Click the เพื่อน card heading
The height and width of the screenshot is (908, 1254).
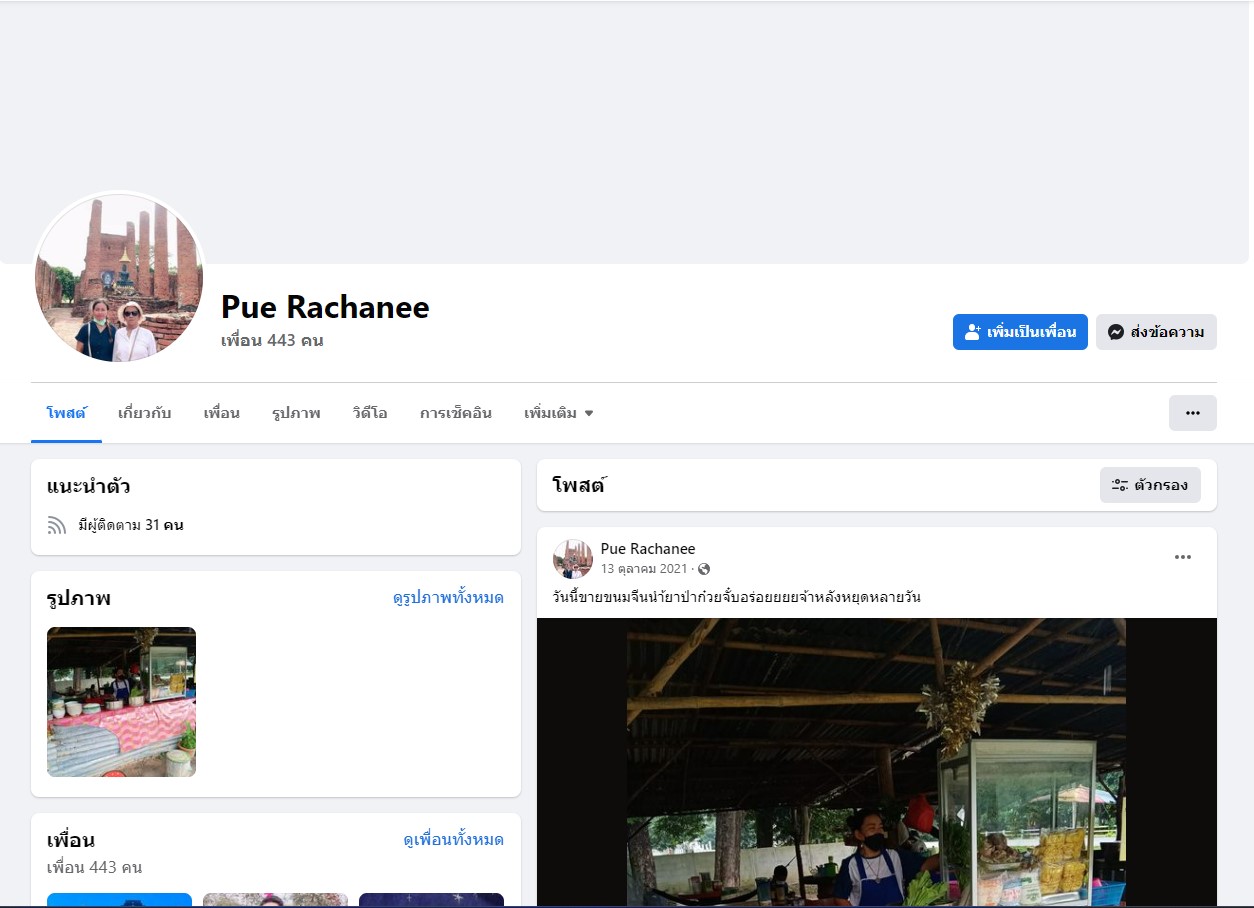71,840
